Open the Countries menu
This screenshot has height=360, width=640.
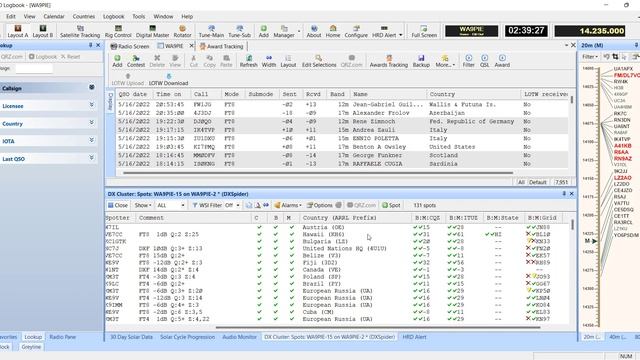pos(84,16)
